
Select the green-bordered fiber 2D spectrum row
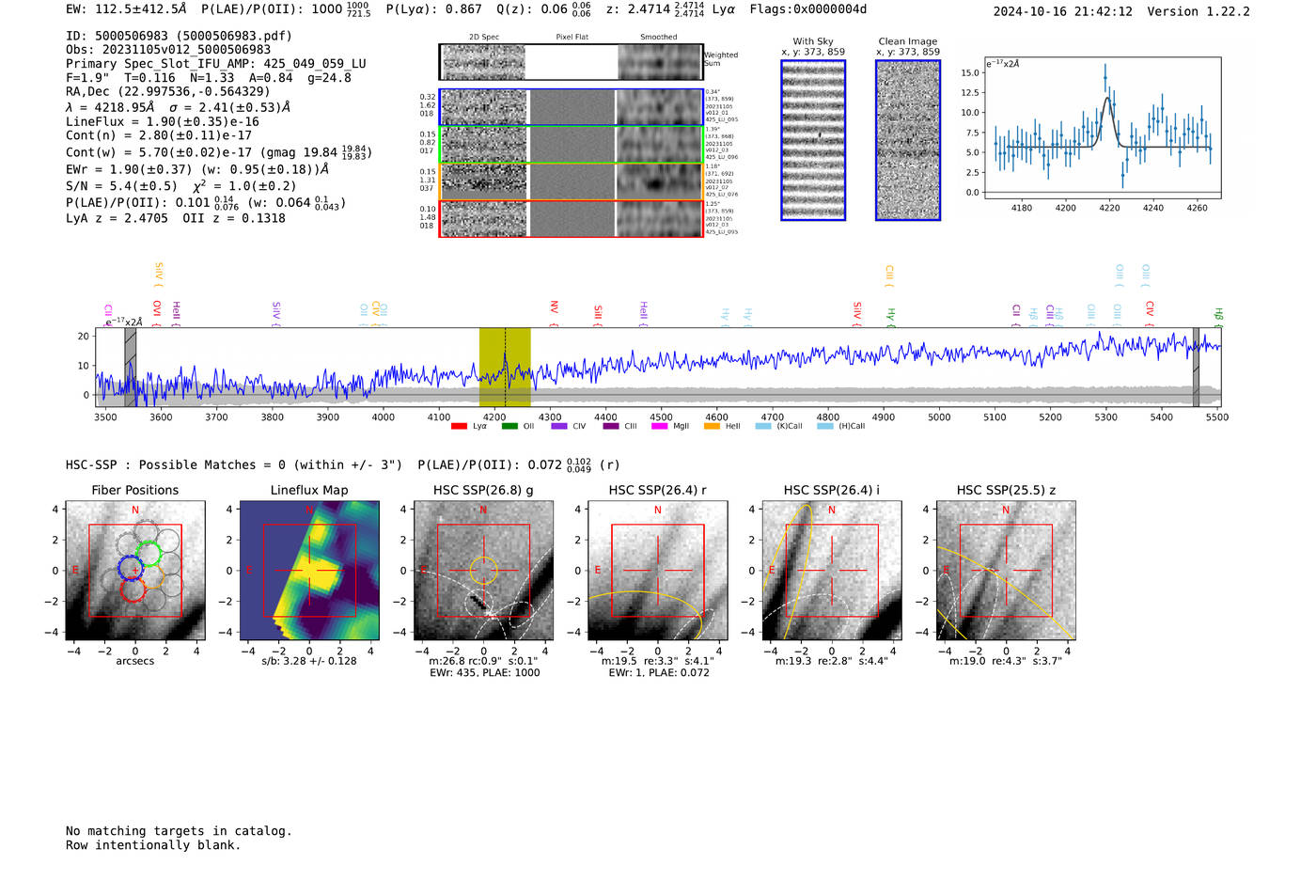571,145
